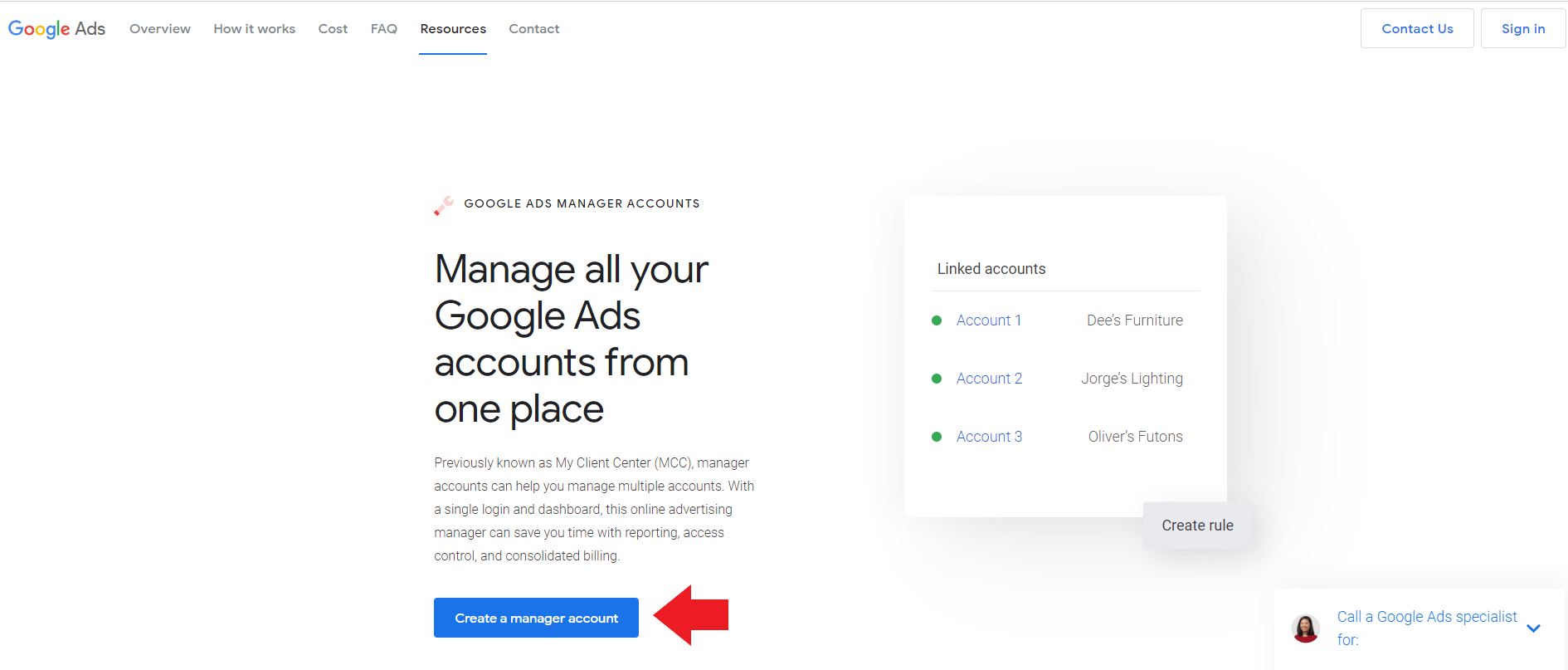Image resolution: width=1568 pixels, height=670 pixels.
Task: Click the Google Ads logo
Action: point(56,29)
